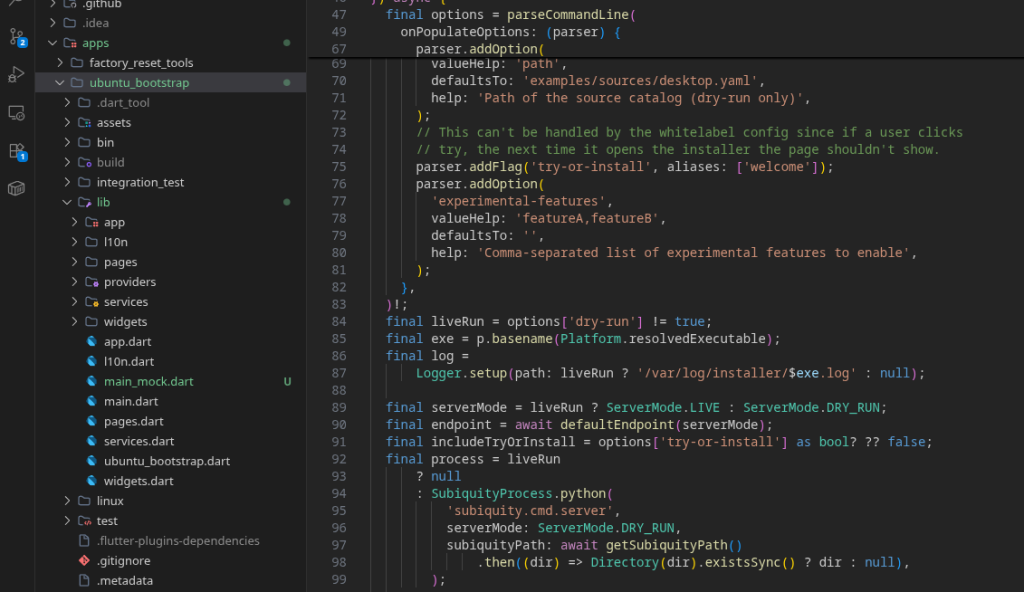This screenshot has height=592, width=1024.
Task: Expand the integration_test folder chevron
Action: [x=67, y=182]
